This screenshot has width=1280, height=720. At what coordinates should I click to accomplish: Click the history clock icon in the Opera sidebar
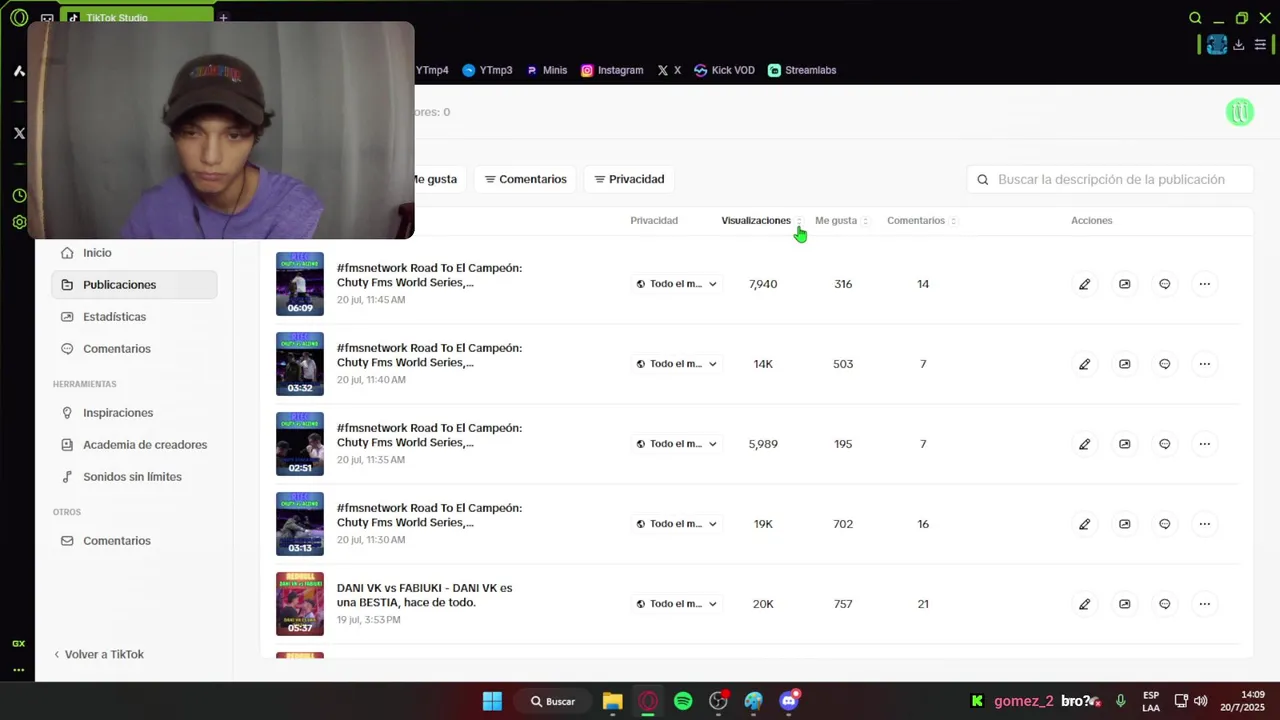(19, 195)
